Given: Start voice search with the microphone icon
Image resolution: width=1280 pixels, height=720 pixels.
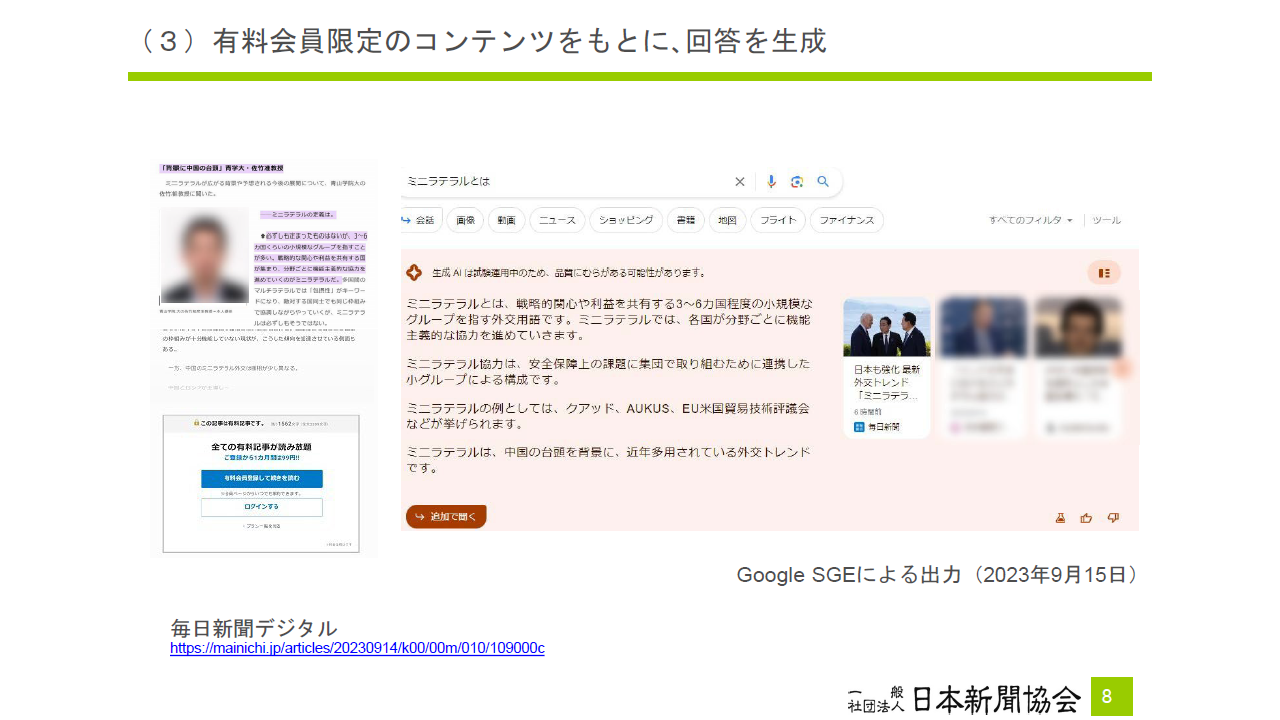Looking at the screenshot, I should pos(771,182).
